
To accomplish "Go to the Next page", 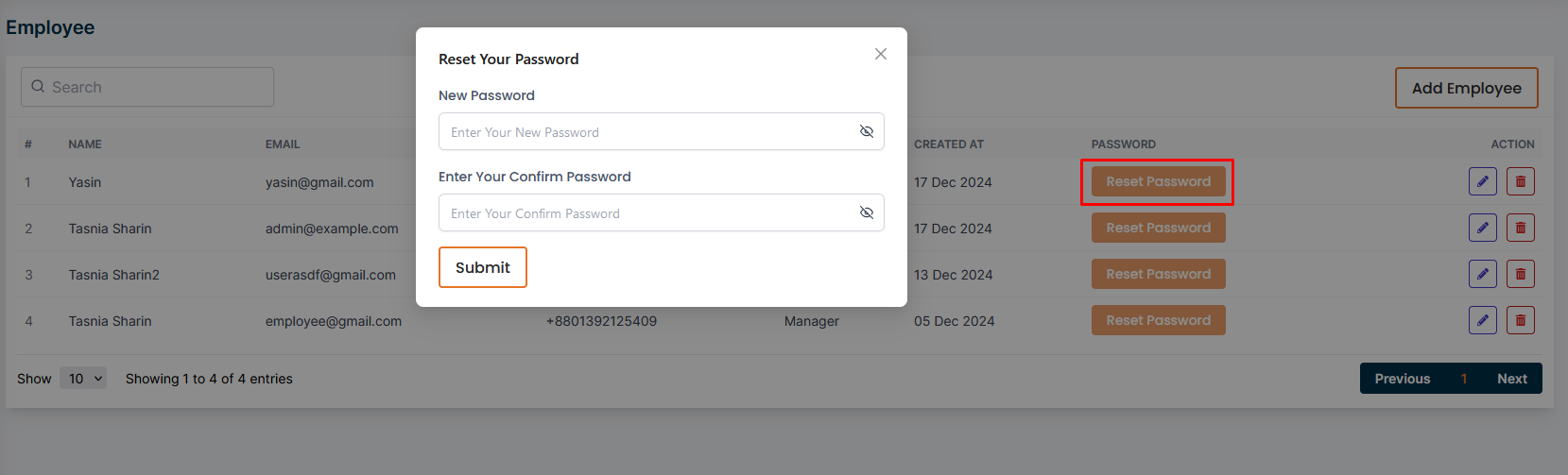I will point(1511,379).
